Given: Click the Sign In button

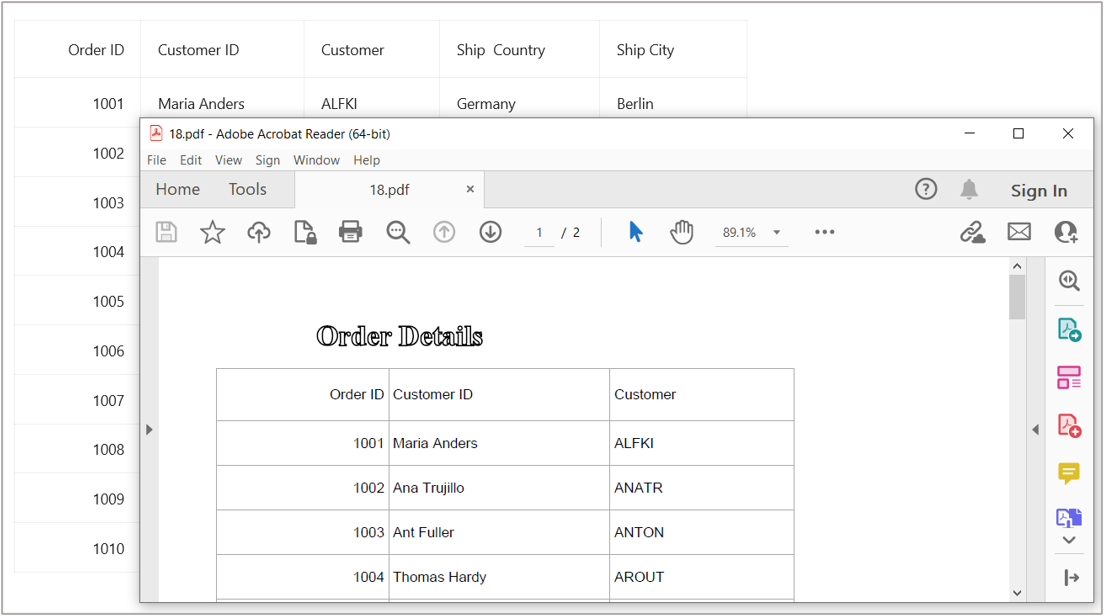Looking at the screenshot, I should 1038,191.
